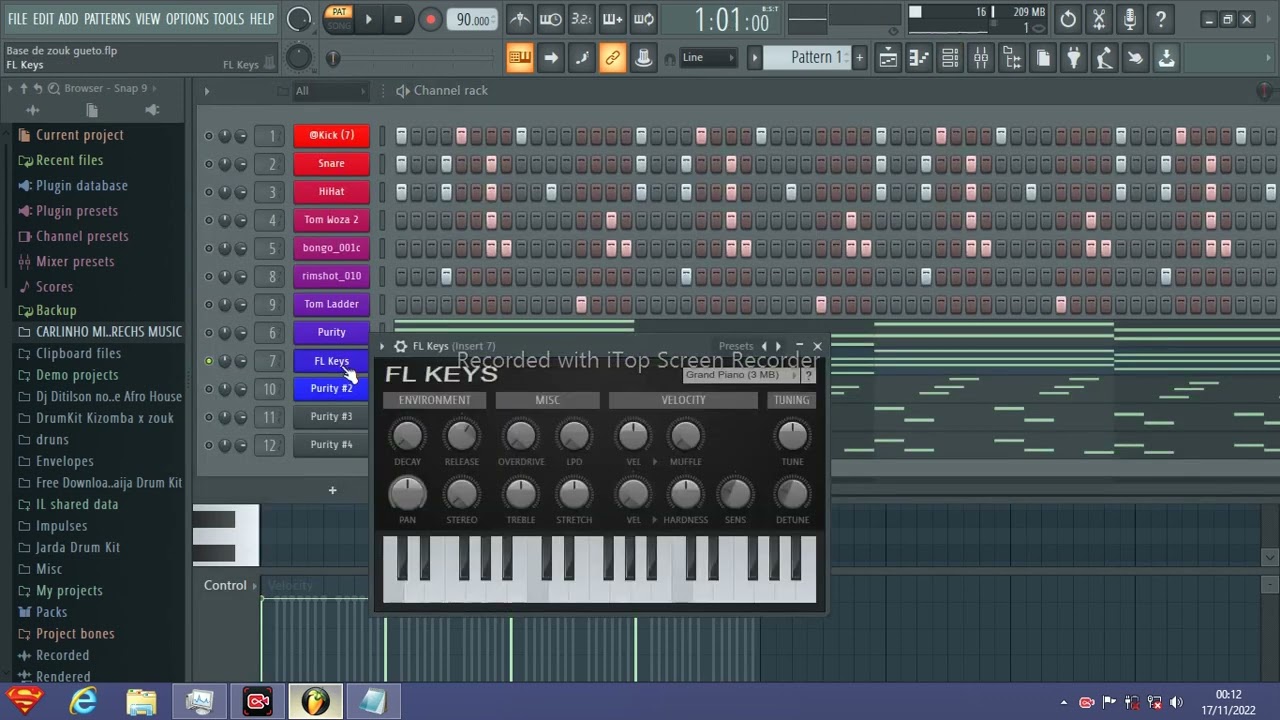Screen dimensions: 1280x720
Task: Open the All channel filter dropdown
Action: point(331,91)
